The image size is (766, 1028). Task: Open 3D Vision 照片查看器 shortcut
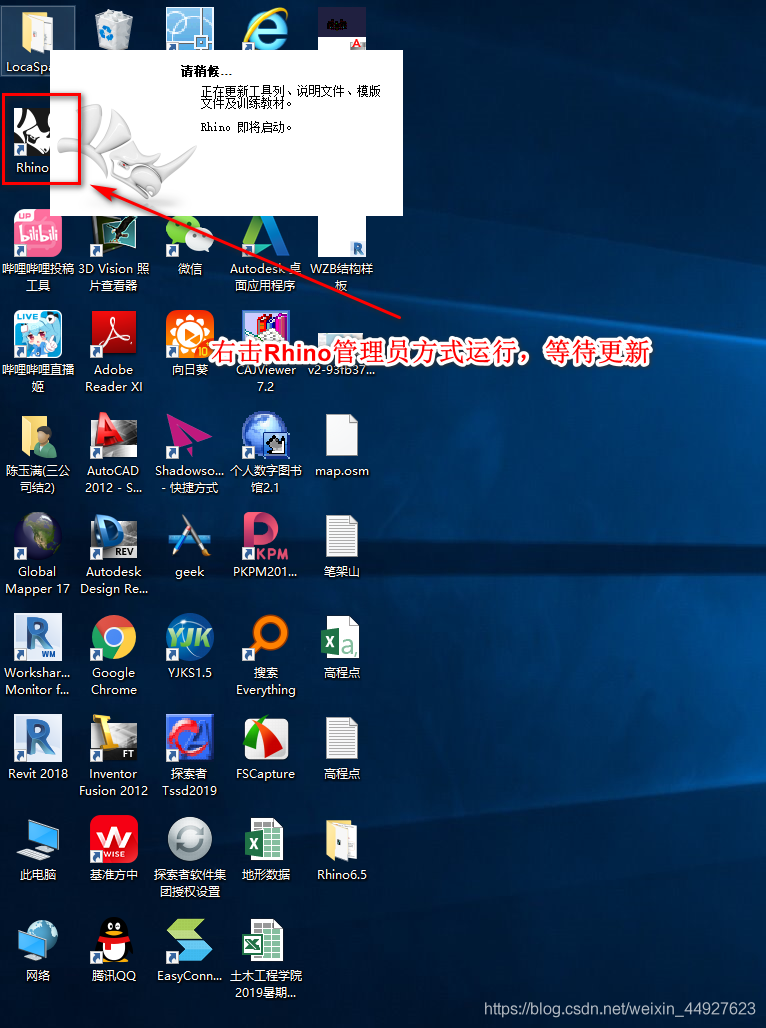[x=113, y=252]
